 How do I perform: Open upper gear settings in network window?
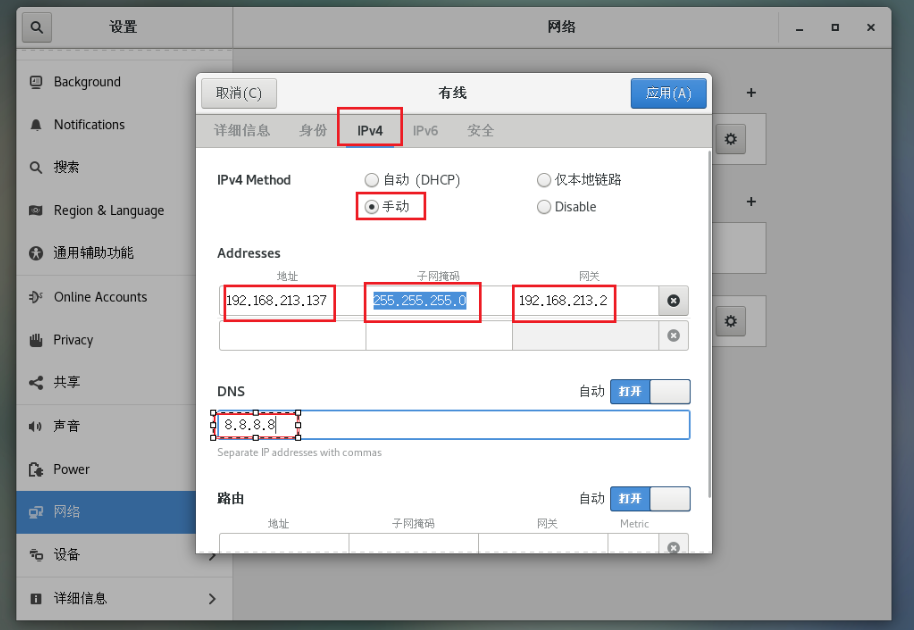point(730,139)
